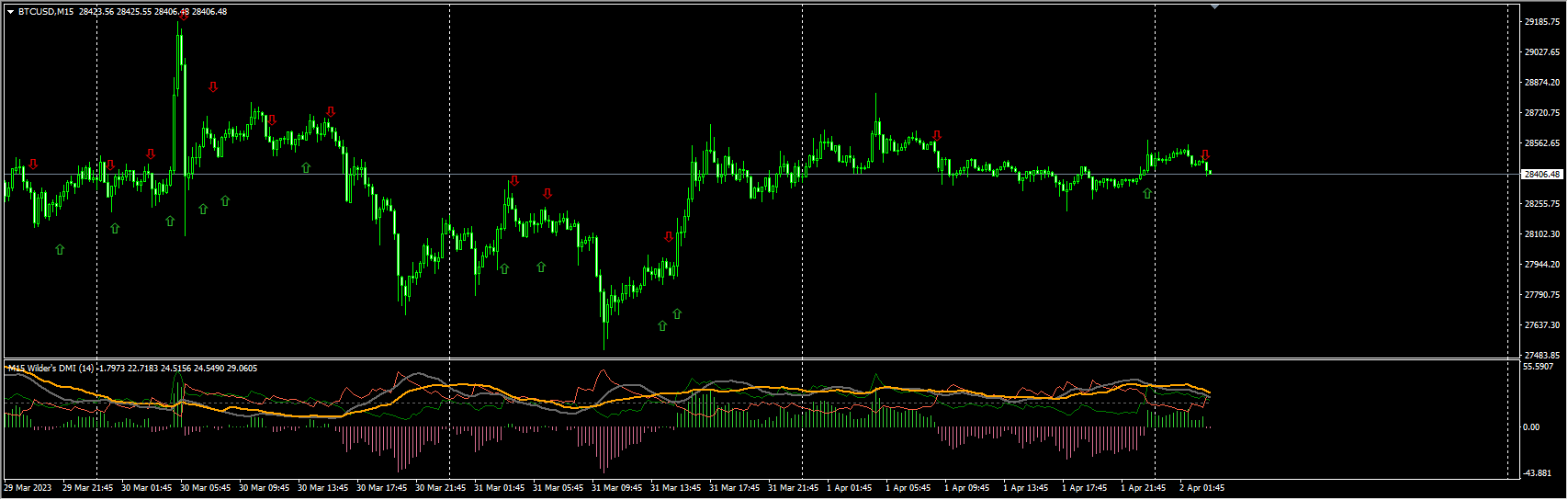Click the 30 Mar 01:45 time label
The image size is (1568, 500).
(x=146, y=488)
